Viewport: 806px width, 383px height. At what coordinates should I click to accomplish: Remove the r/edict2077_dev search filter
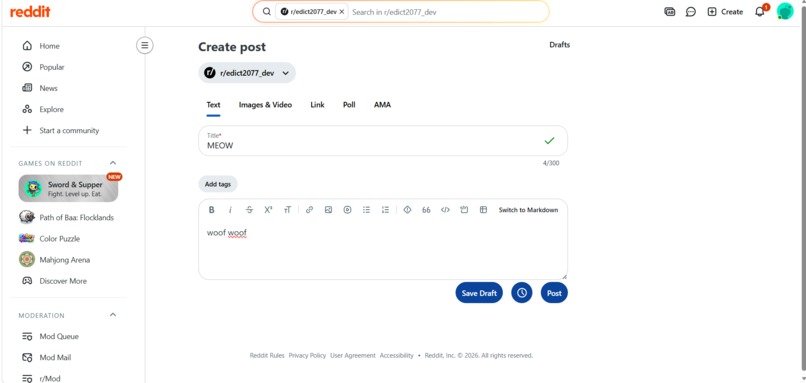[342, 12]
